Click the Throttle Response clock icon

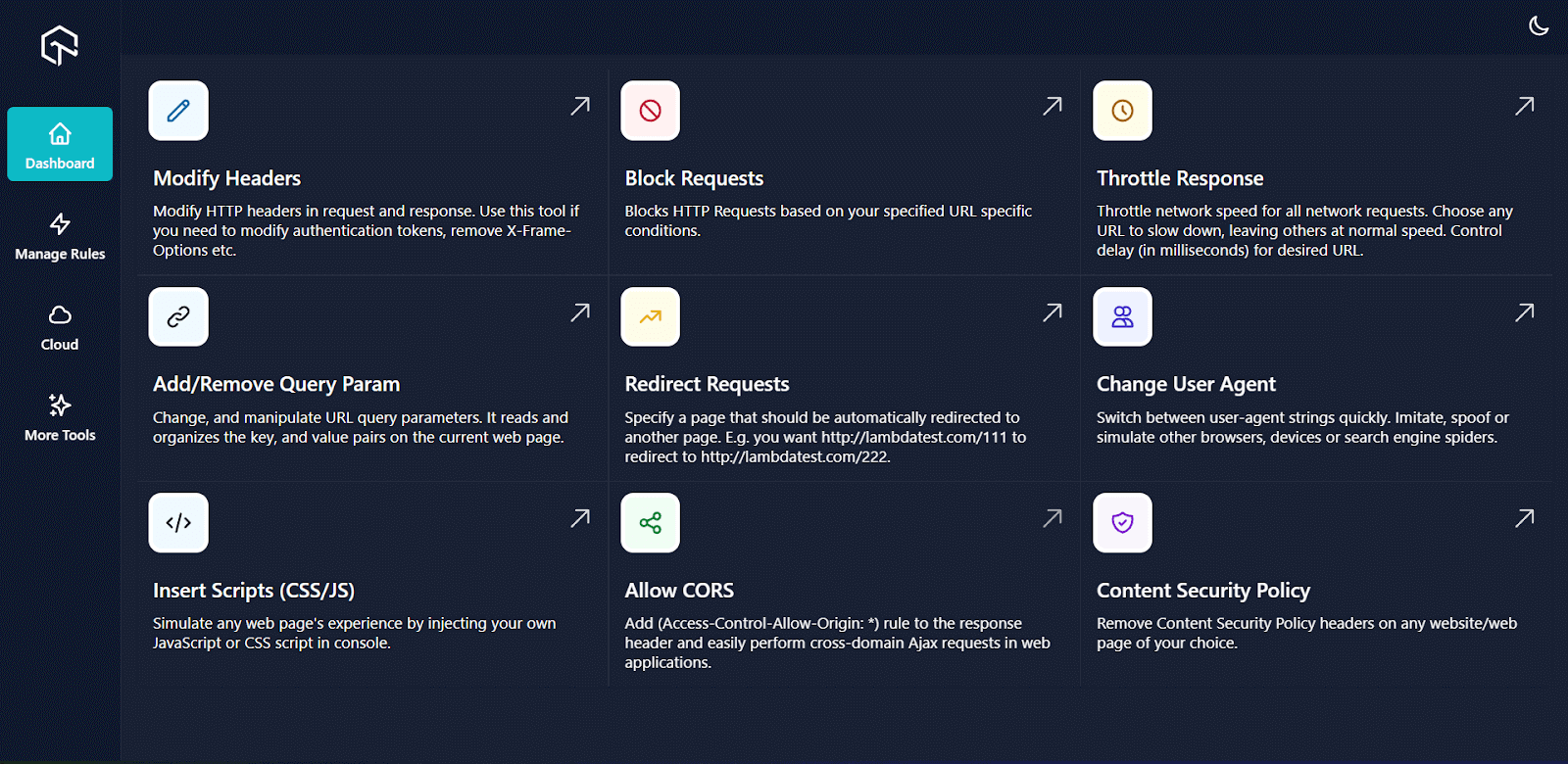point(1122,111)
